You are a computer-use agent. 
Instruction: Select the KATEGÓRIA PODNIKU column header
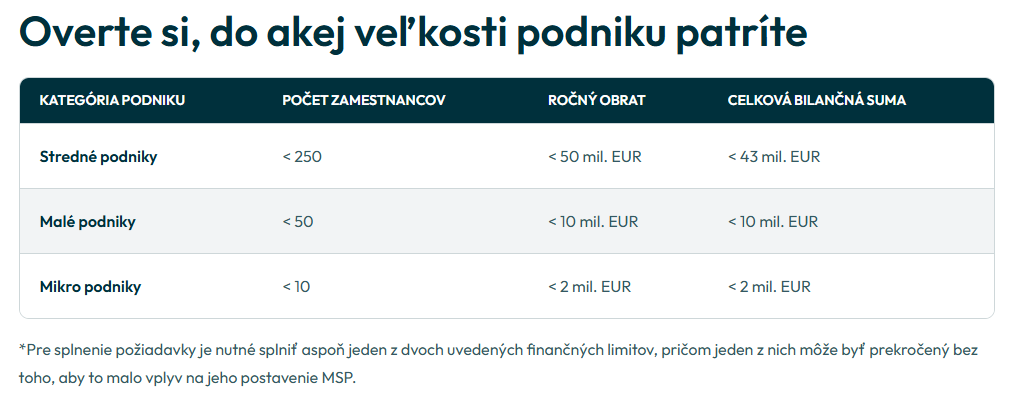[x=112, y=101]
